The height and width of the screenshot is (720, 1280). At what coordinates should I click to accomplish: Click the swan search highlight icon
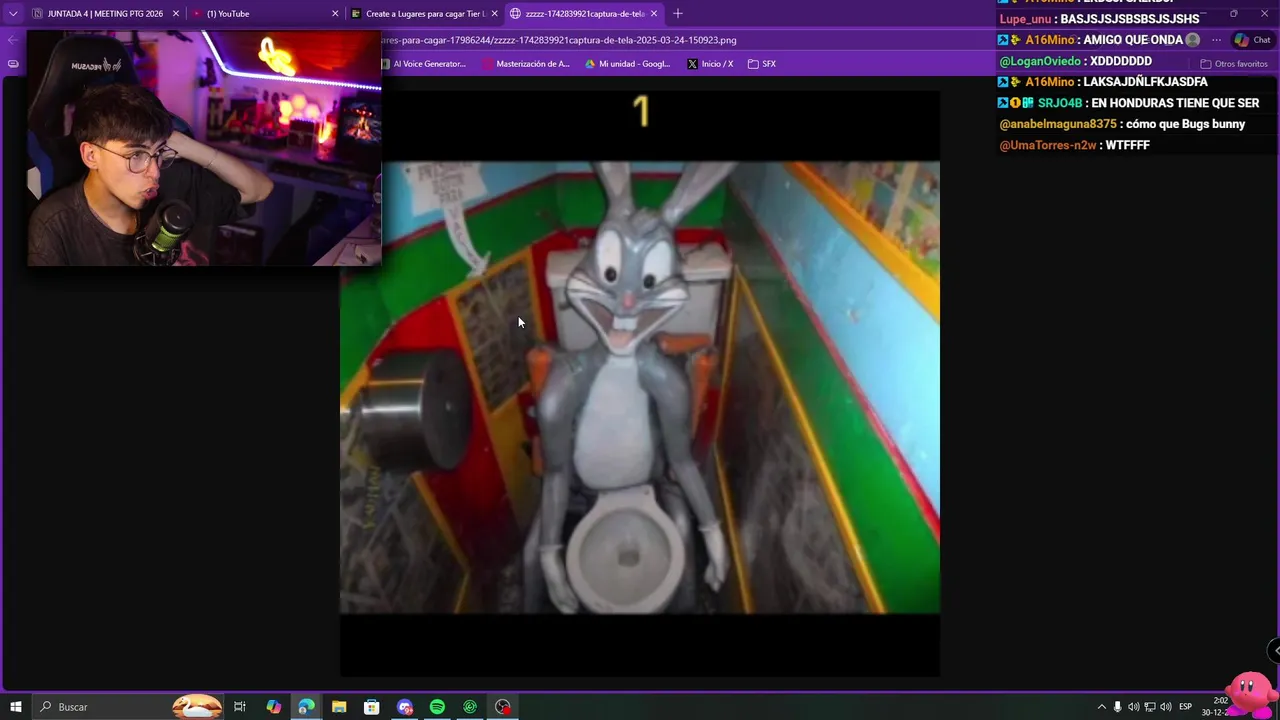click(197, 707)
